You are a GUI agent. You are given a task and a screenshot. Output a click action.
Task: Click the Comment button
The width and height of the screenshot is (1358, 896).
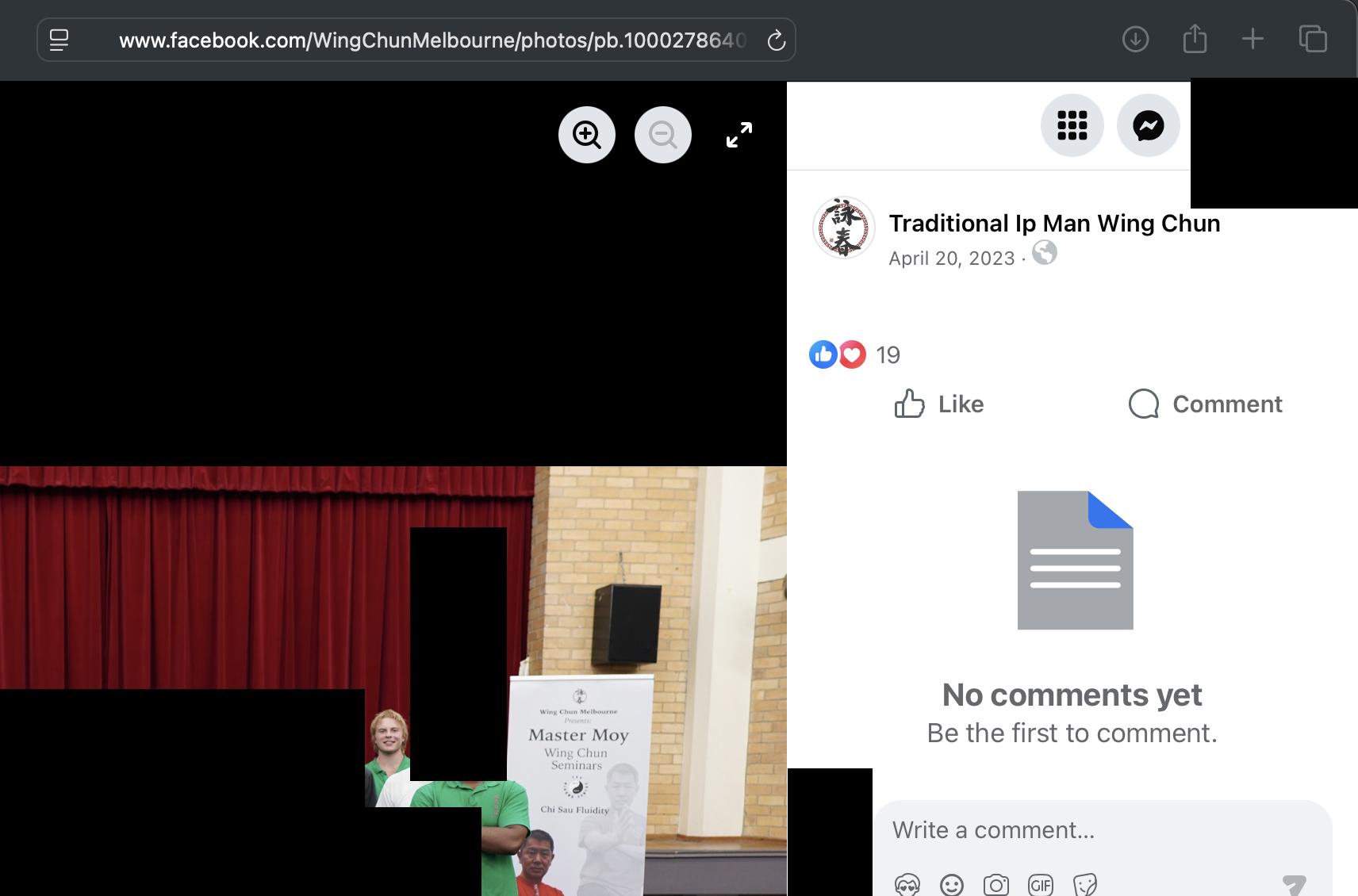pos(1206,404)
